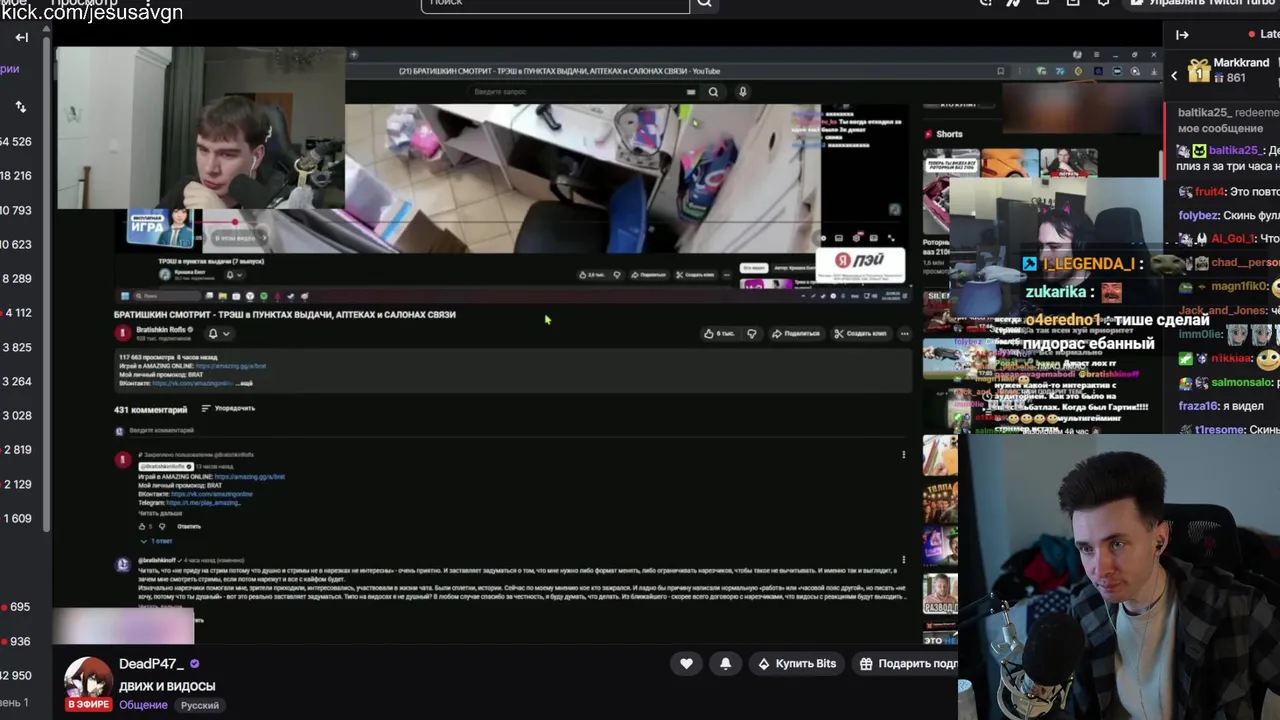Click chat username fraza16
The width and height of the screenshot is (1280, 720).
(1198, 407)
